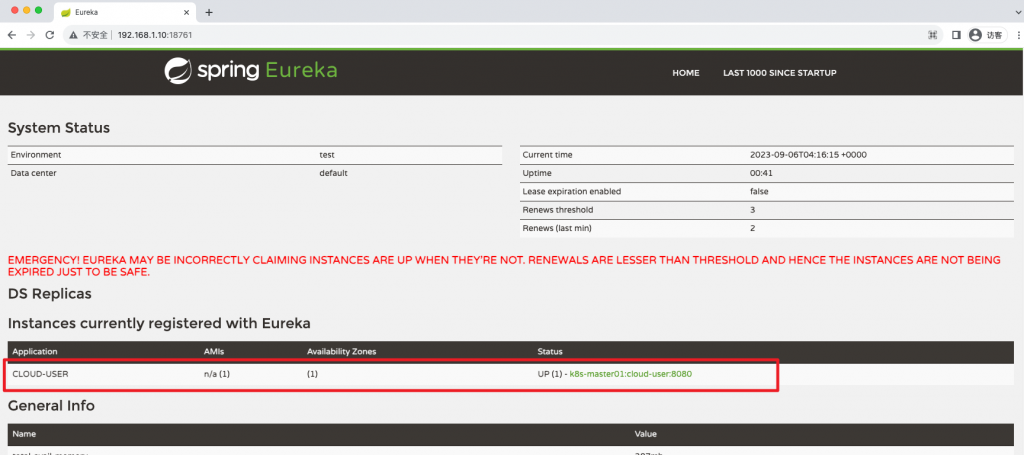1024x455 pixels.
Task: Click the browser forward arrow
Action: pyautogui.click(x=31, y=35)
